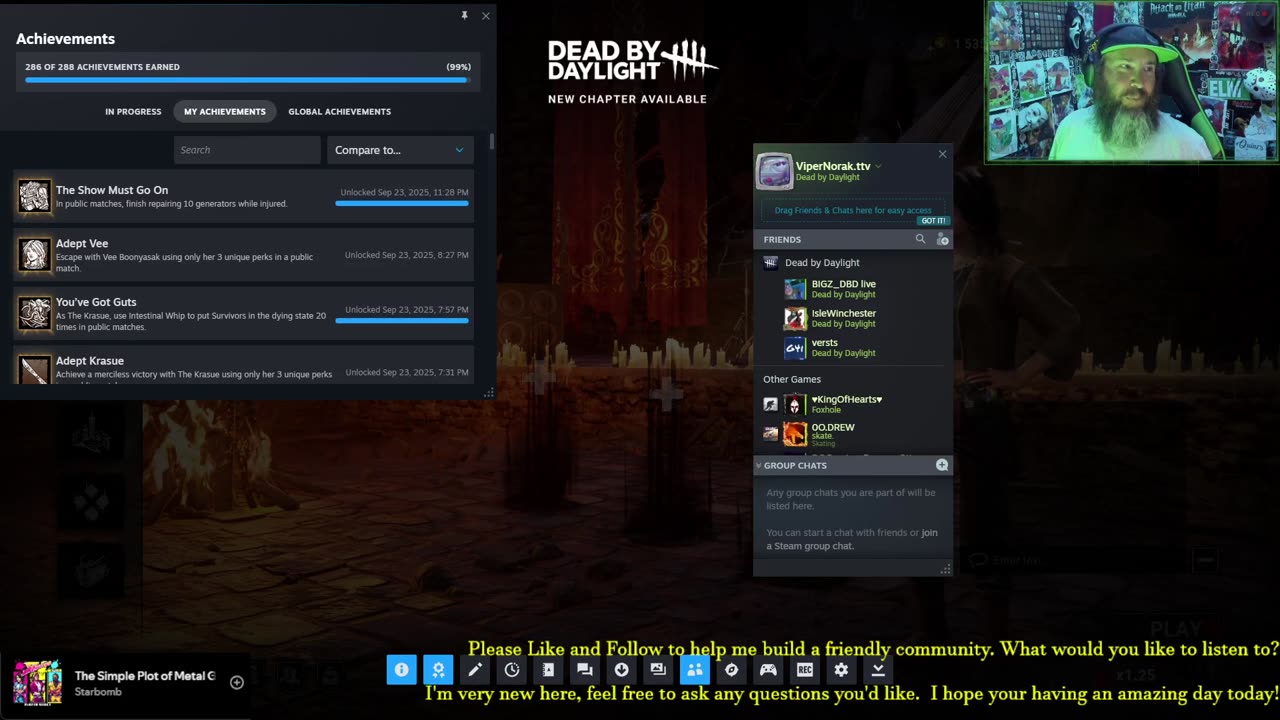Image resolution: width=1280 pixels, height=720 pixels.
Task: Open the playtime clock icon in toolbar
Action: (512, 670)
